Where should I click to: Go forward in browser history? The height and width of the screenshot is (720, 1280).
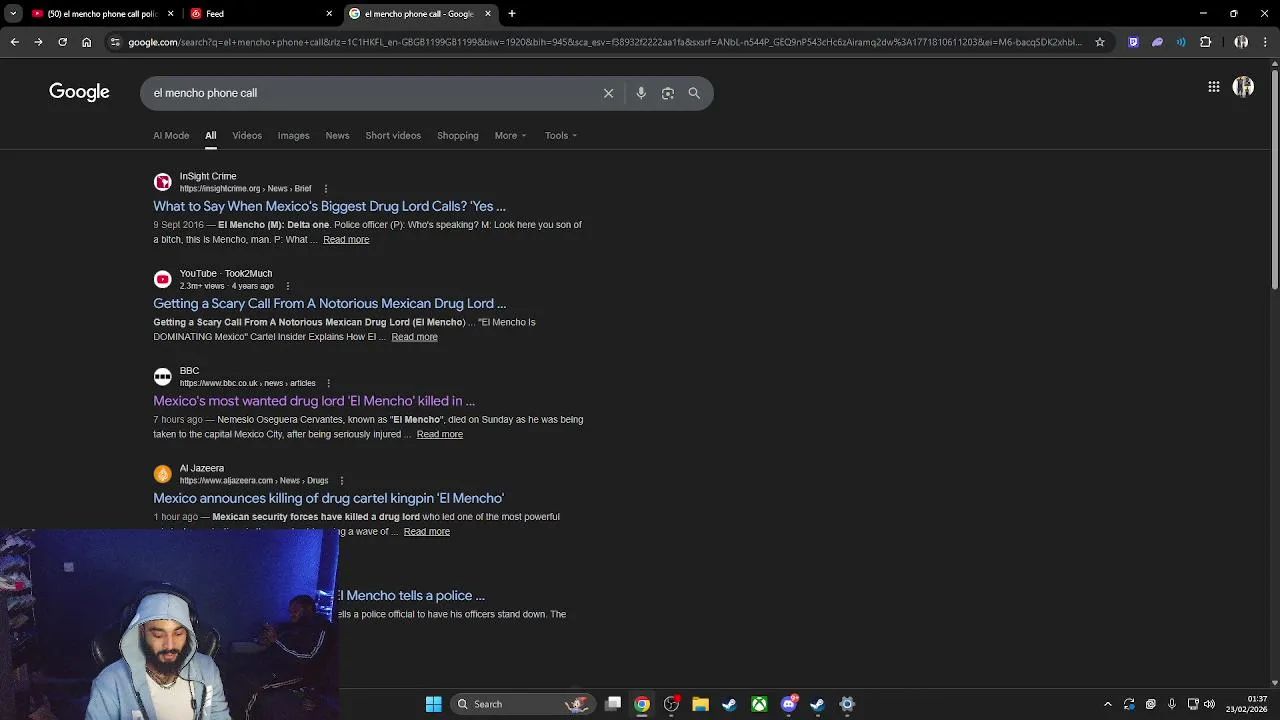(38, 42)
